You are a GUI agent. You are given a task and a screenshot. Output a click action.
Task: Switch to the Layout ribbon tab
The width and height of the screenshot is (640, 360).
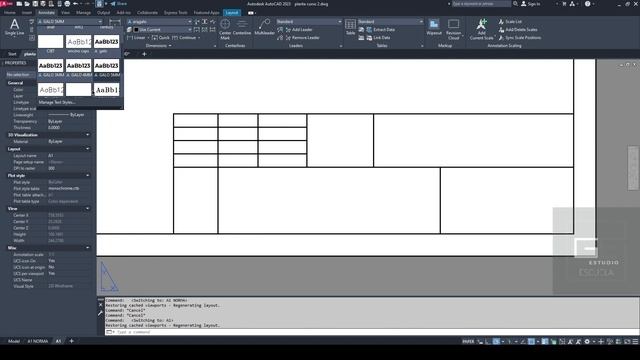232,13
